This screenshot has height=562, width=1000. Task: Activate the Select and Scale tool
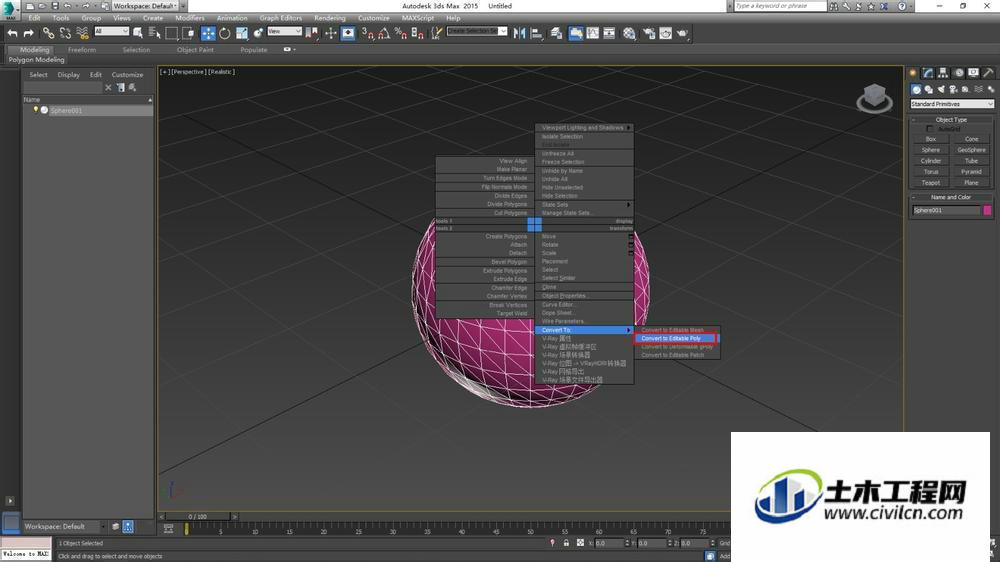click(x=242, y=33)
